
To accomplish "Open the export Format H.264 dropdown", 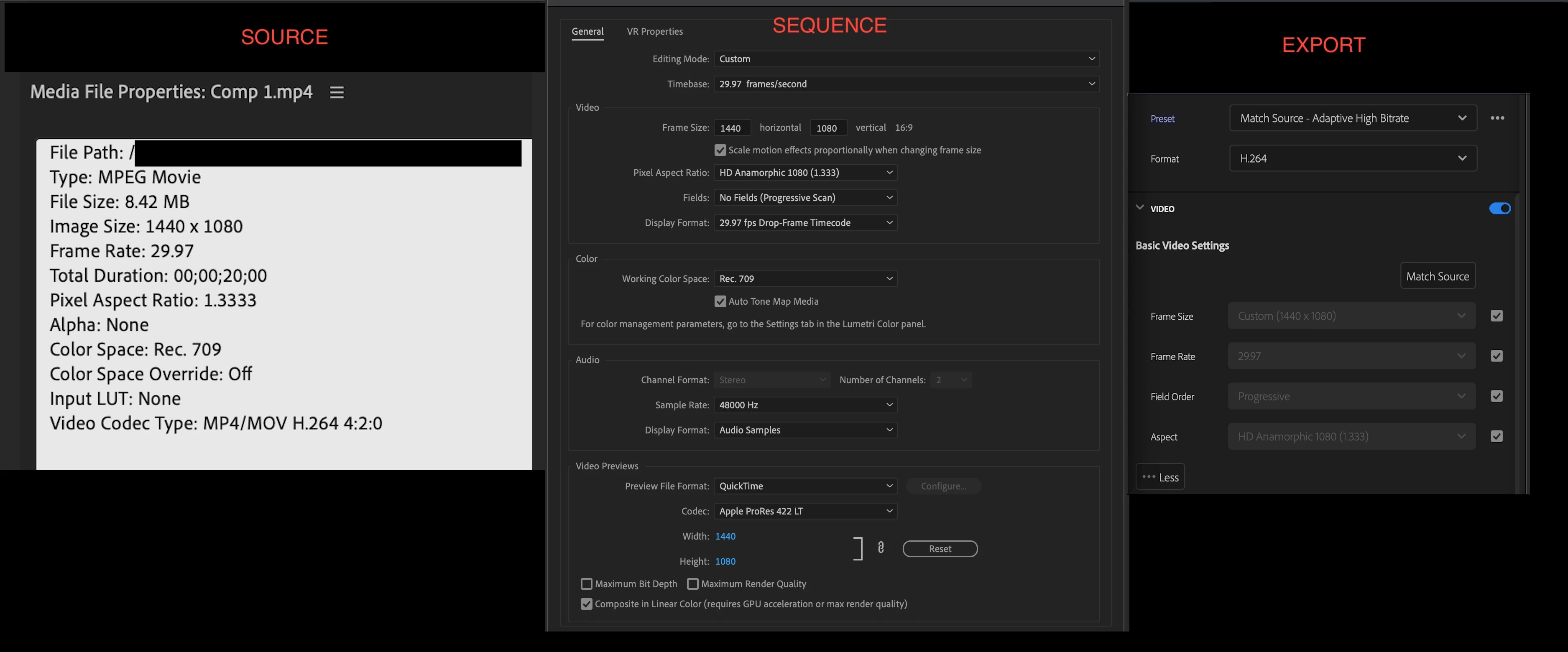I will [x=1352, y=158].
